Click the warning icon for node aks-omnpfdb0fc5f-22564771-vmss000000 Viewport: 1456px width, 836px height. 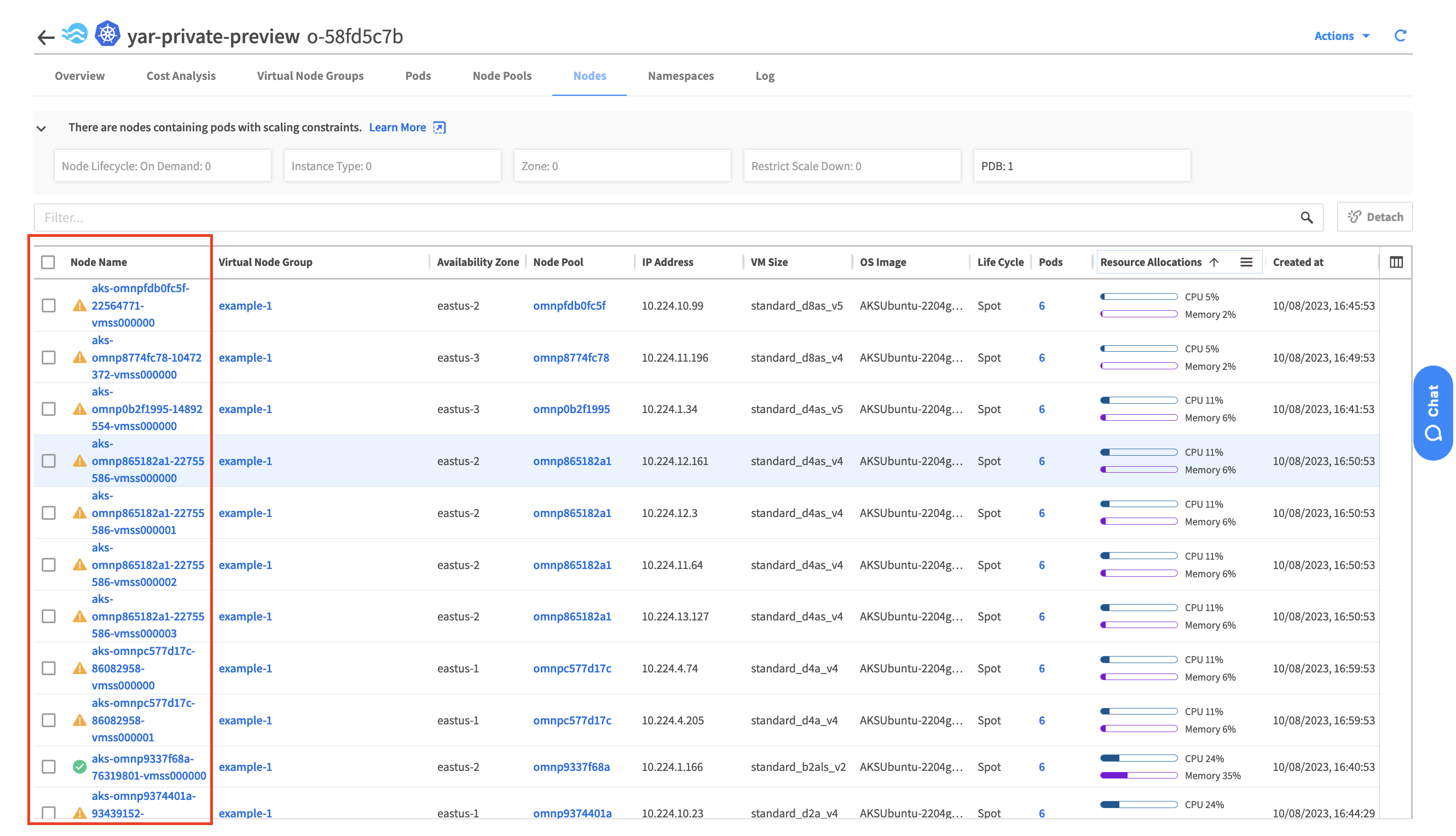[80, 305]
